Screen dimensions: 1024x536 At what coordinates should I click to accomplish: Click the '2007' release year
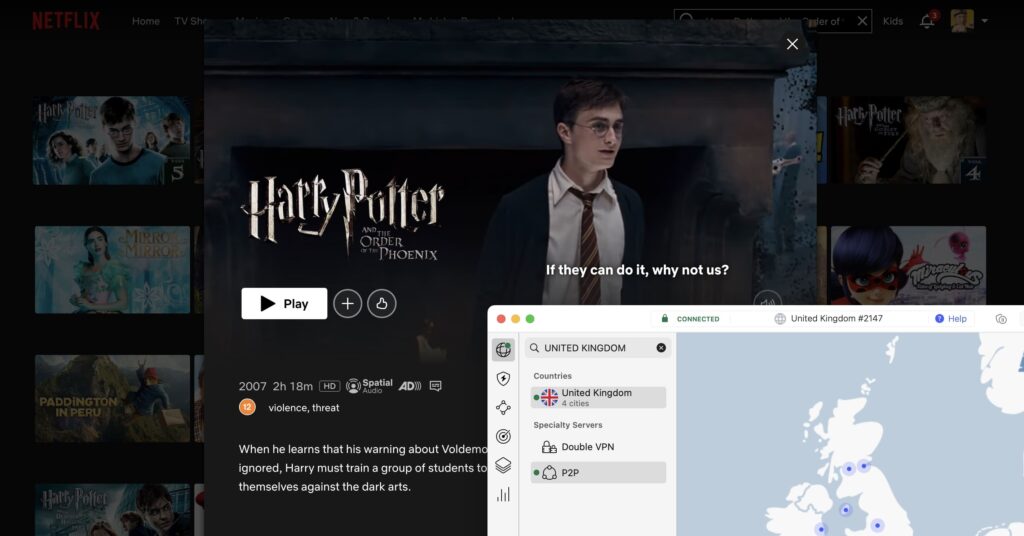pyautogui.click(x=252, y=386)
